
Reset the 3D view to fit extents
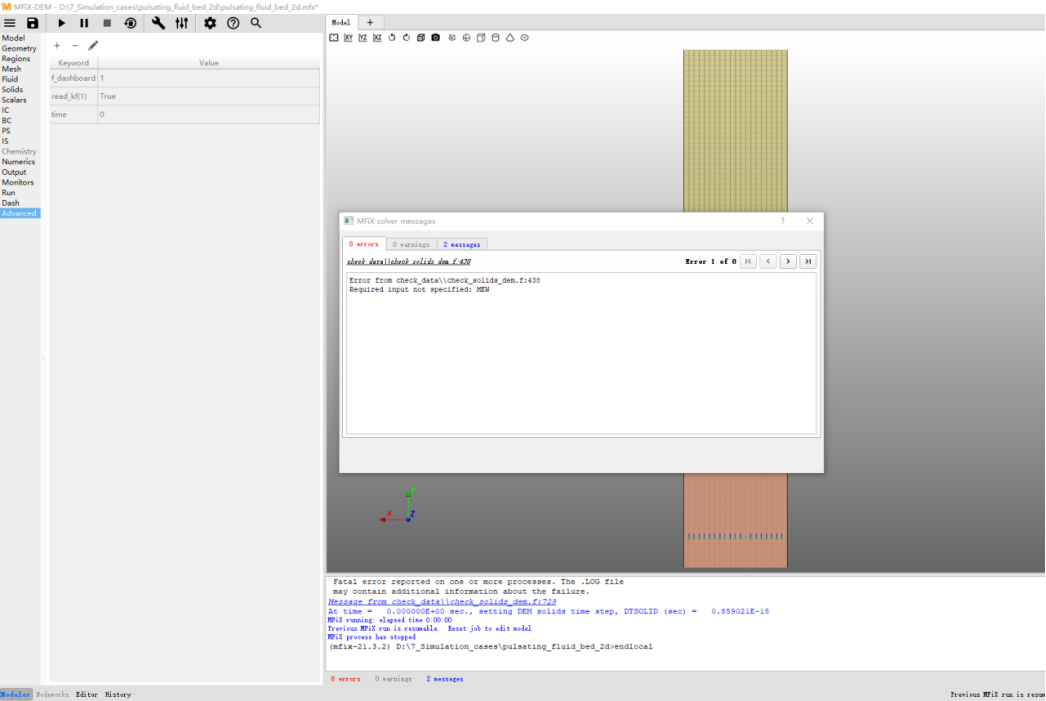334,38
